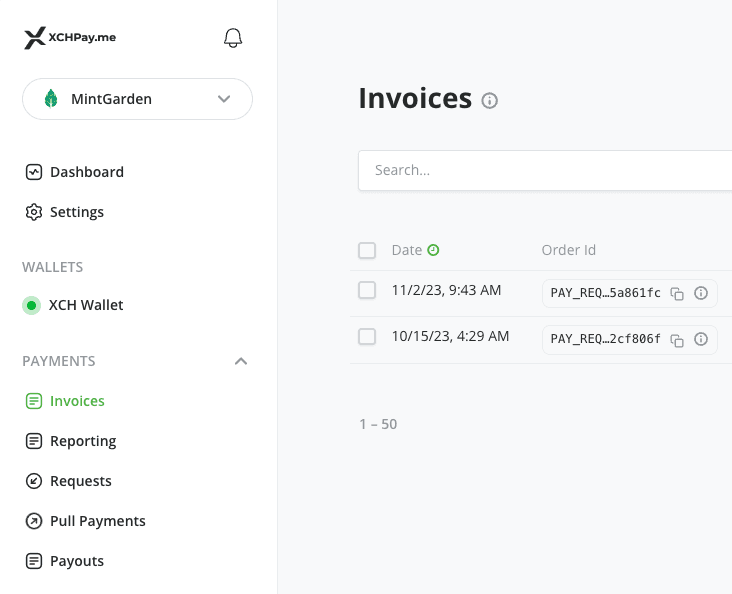Click the info icon beside Invoices heading
The image size is (732, 594).
(x=490, y=100)
